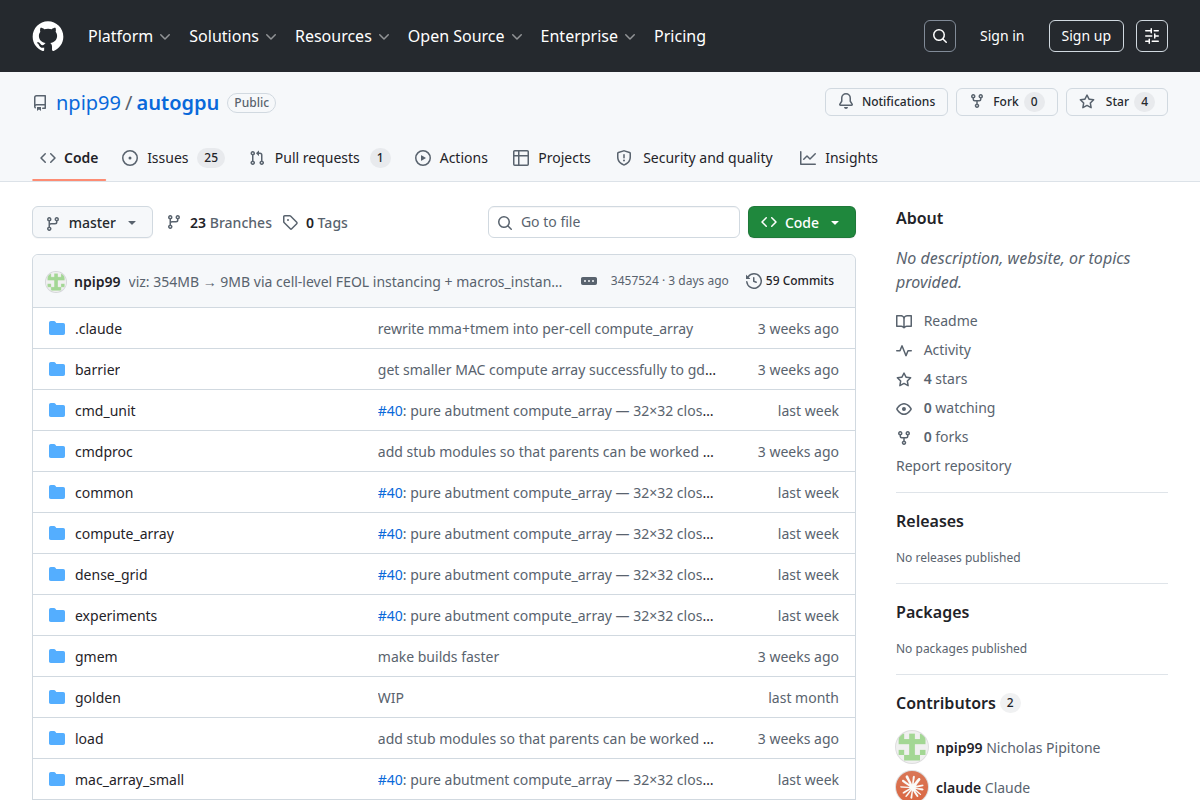This screenshot has width=1200, height=800.
Task: Expand commit message ellipsis button
Action: [x=589, y=281]
